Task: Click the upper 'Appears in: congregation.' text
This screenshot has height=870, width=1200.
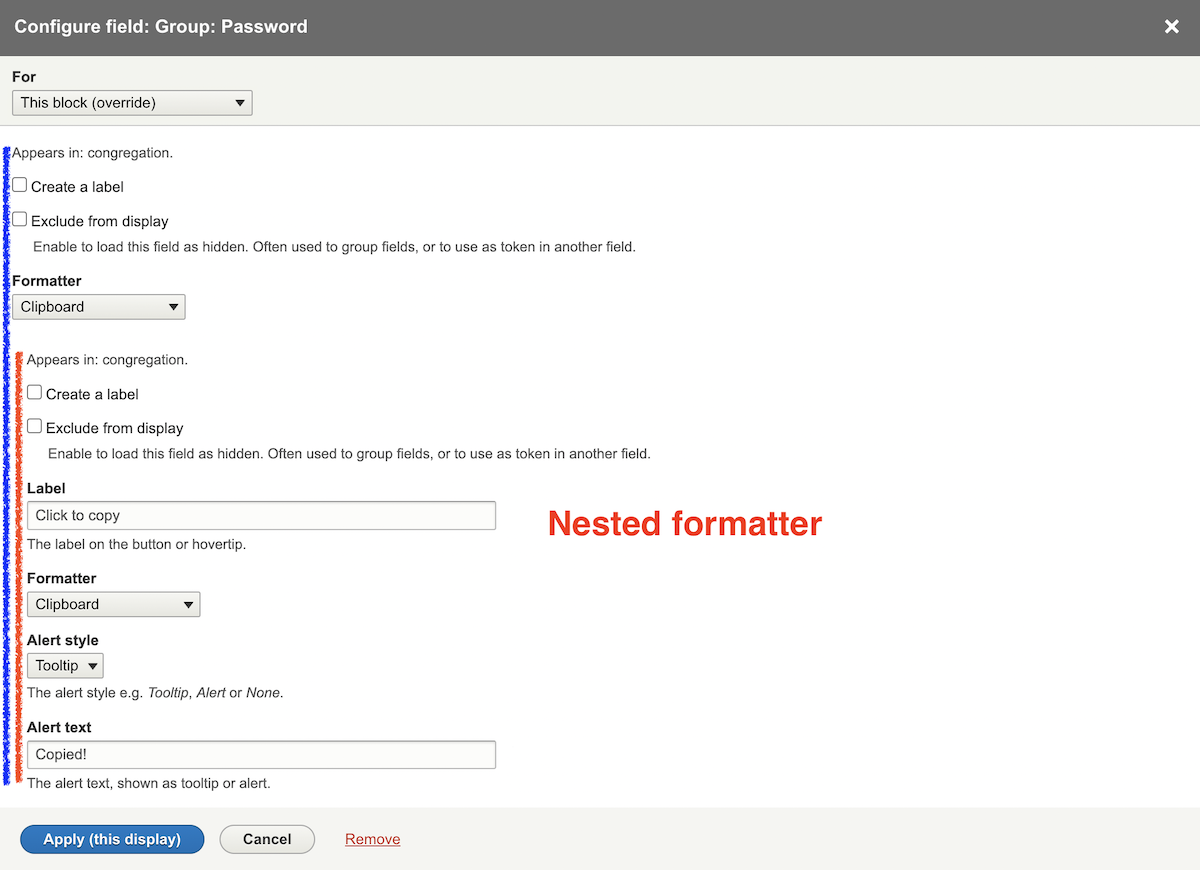Action: 93,153
